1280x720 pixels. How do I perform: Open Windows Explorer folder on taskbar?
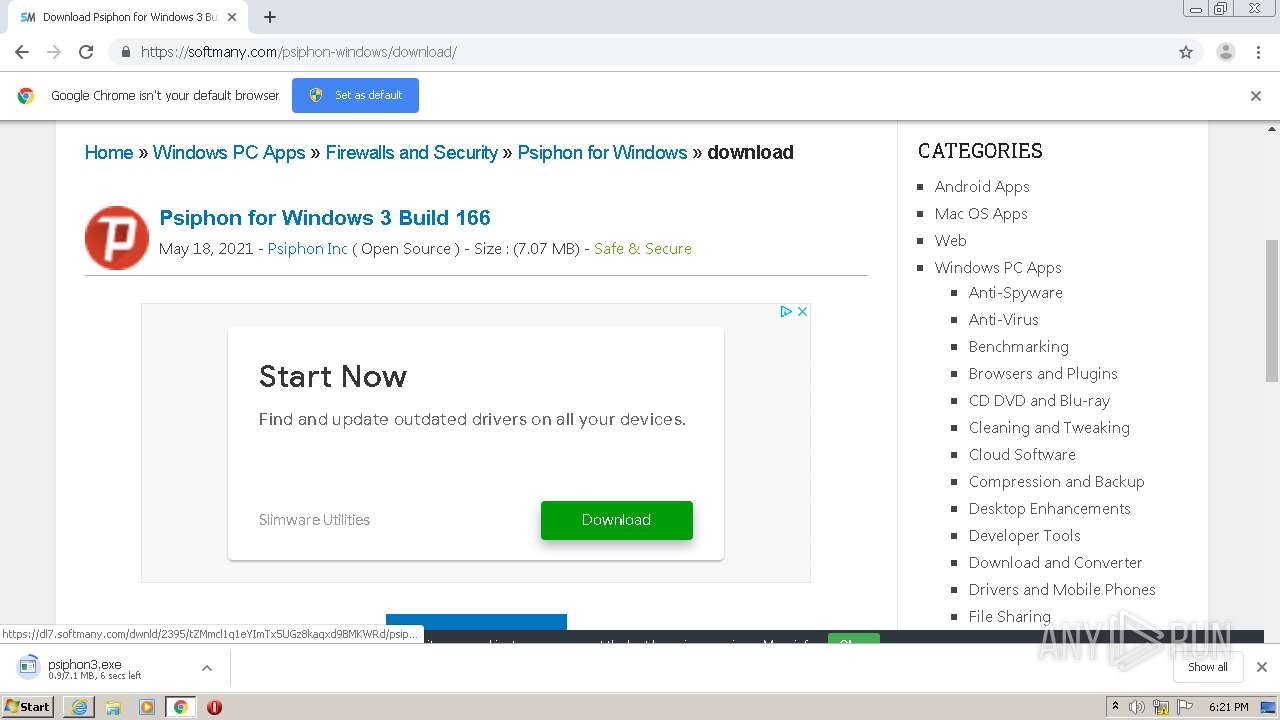[113, 707]
